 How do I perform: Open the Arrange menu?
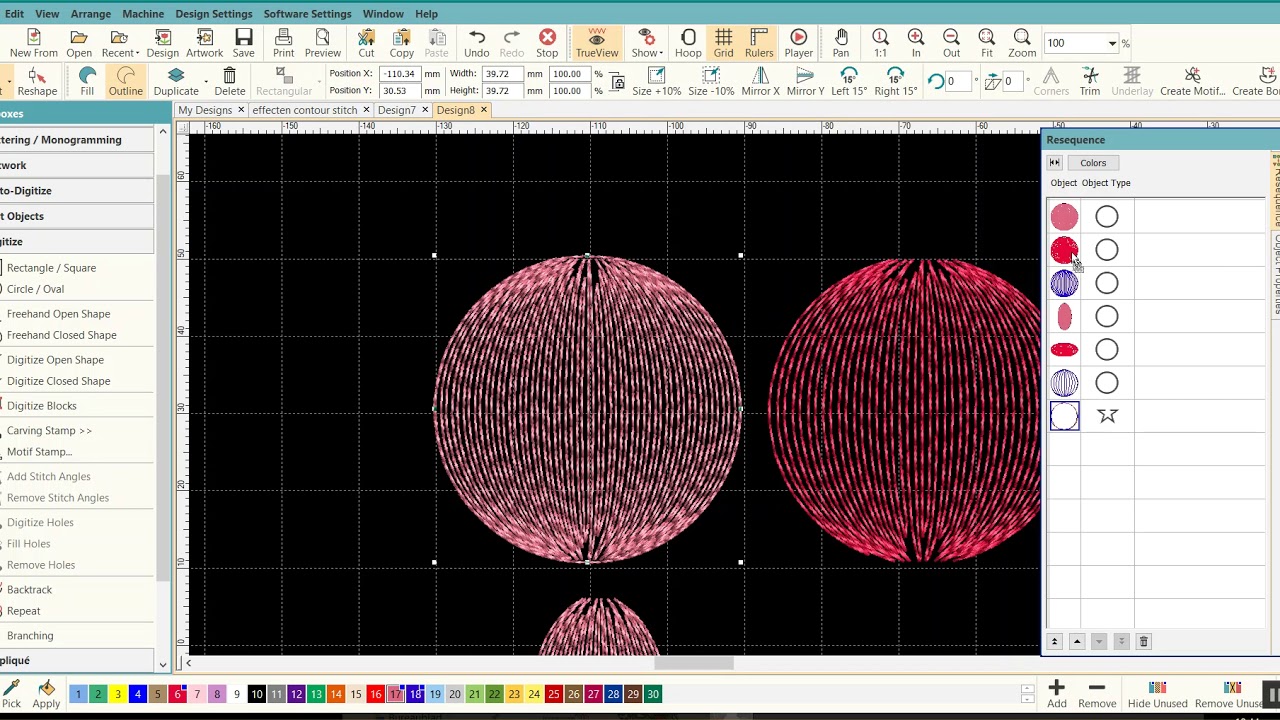90,14
